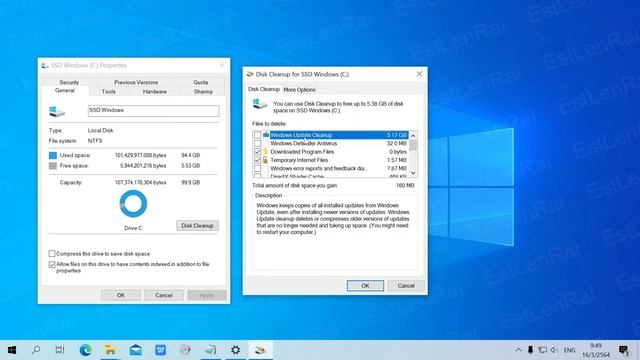
Task: Click OK in the Disk Cleanup dialog
Action: [365, 286]
